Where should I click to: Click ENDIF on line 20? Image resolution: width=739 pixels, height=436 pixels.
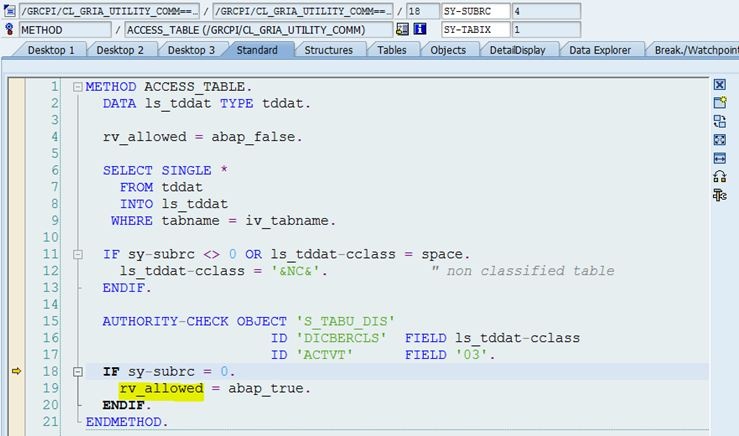[127, 405]
